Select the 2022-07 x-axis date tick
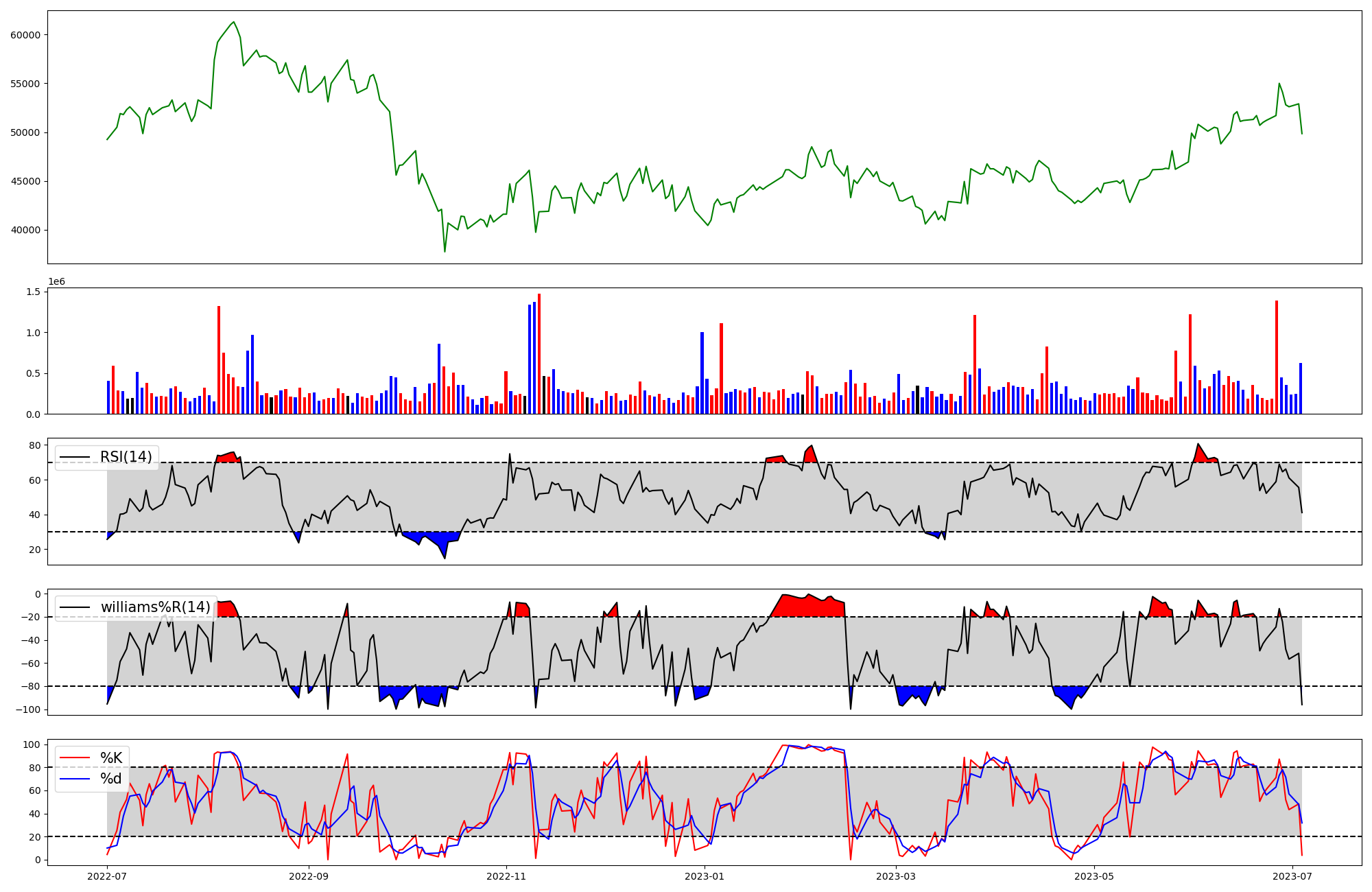The width and height of the screenshot is (1372, 892). pos(108,876)
